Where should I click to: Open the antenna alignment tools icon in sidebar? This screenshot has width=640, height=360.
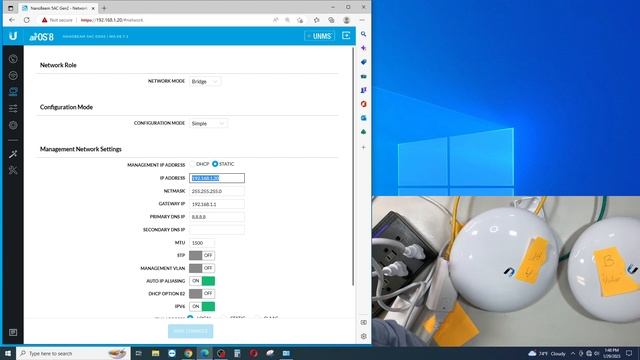pyautogui.click(x=13, y=154)
